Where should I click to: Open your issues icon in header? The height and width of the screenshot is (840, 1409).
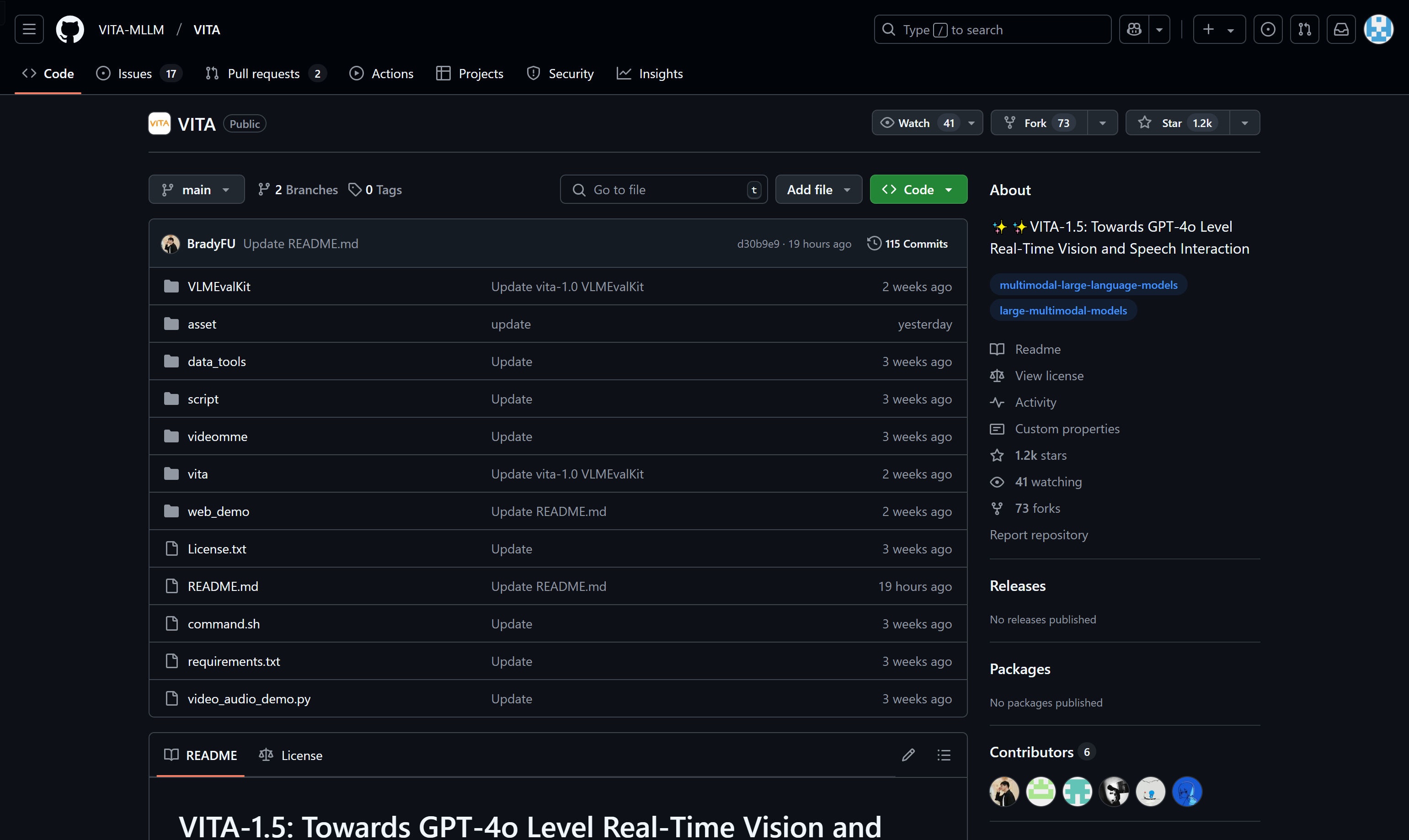(x=1268, y=29)
